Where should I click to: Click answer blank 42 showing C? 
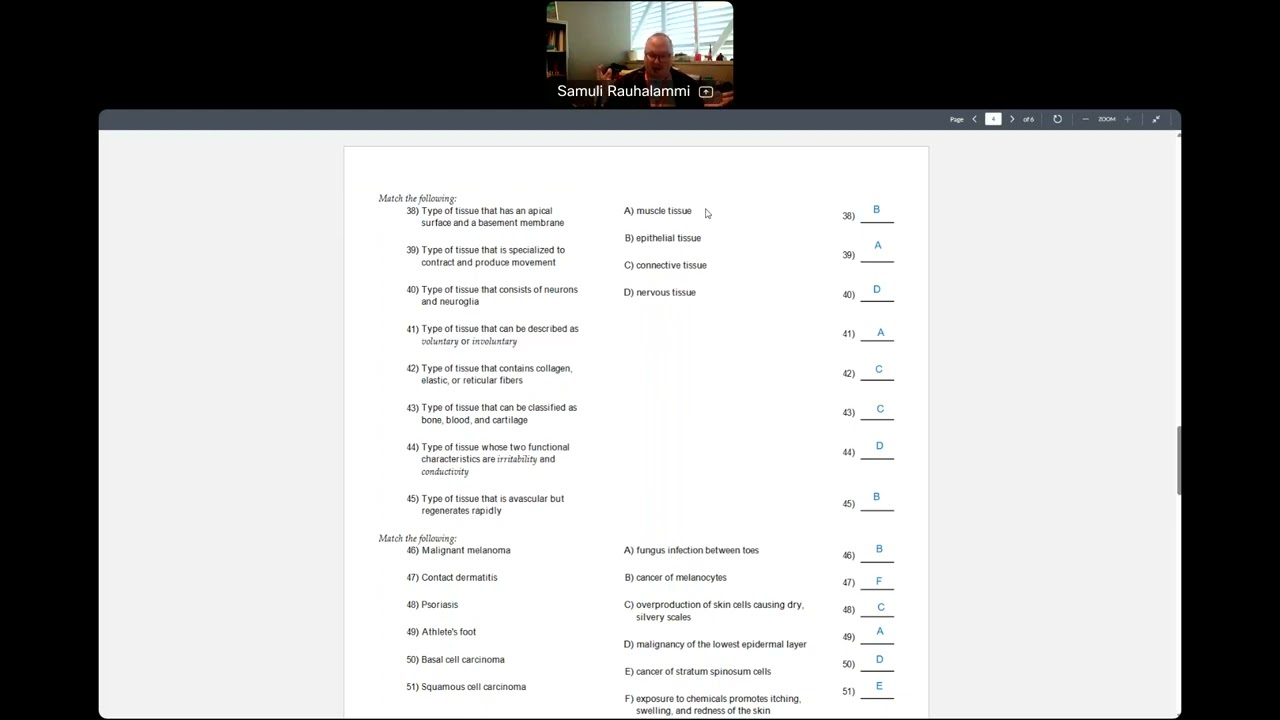pos(877,372)
